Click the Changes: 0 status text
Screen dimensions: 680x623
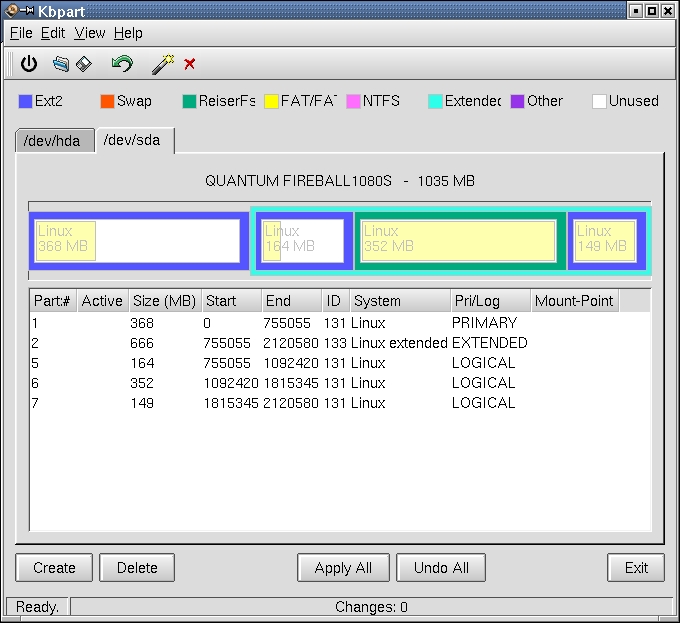click(371, 607)
